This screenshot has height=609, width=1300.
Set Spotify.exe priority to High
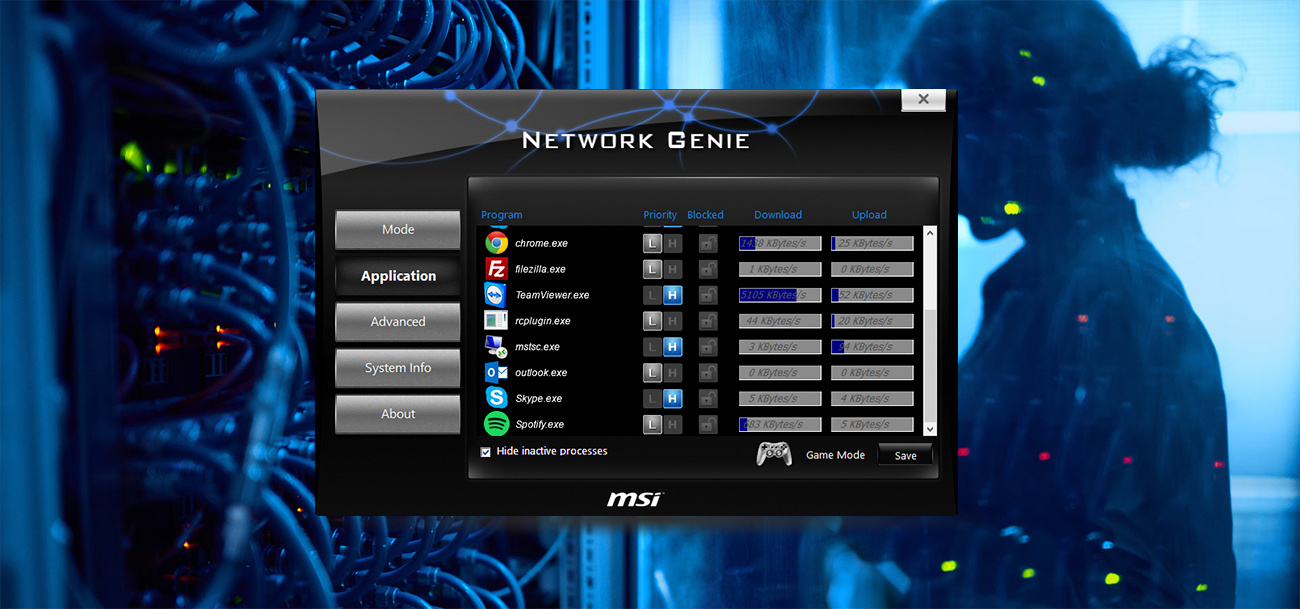pos(673,424)
